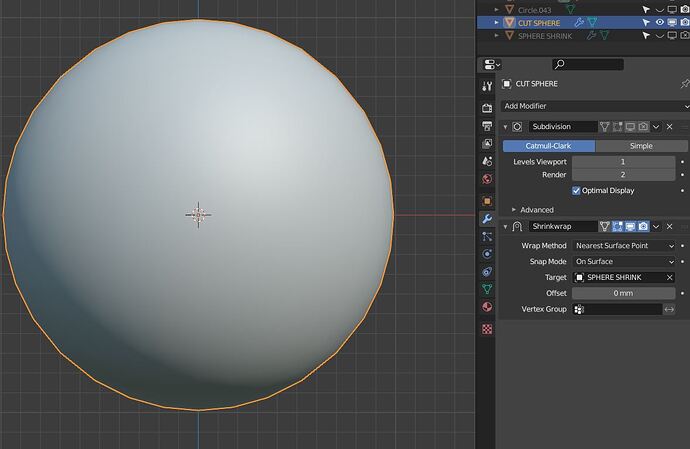Click the CUT SPHERE mesh icon in outliner

coord(510,22)
